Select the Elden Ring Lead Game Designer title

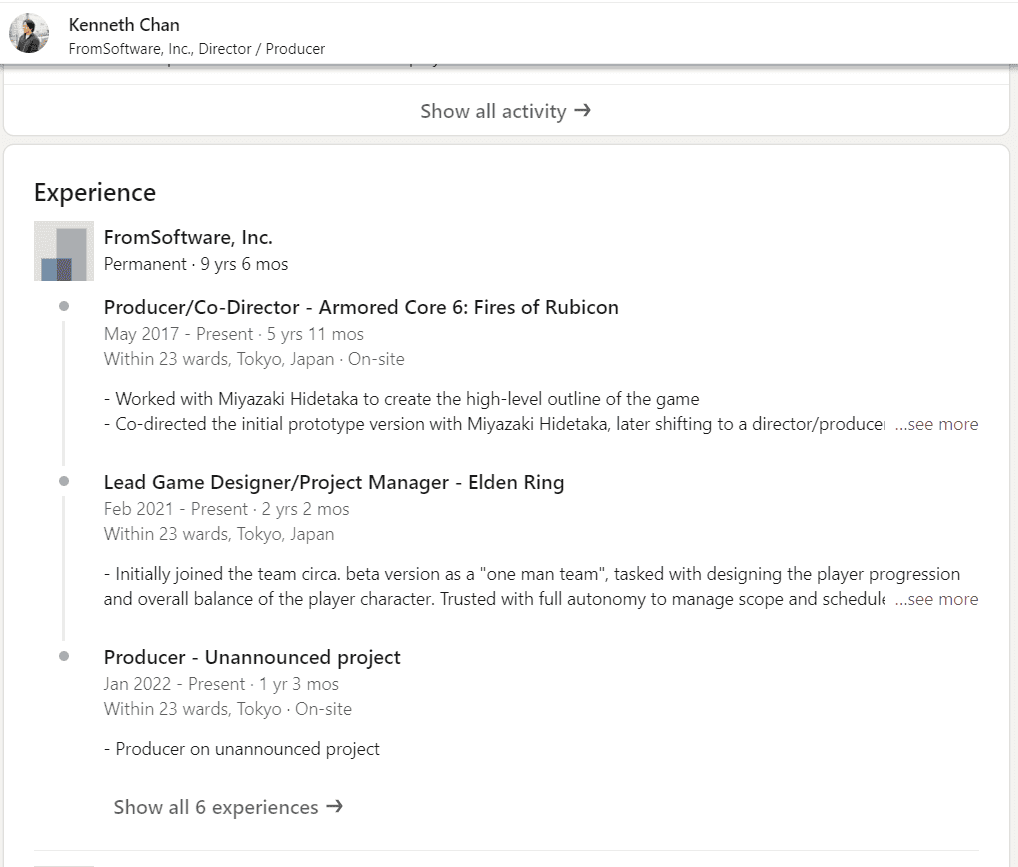tap(334, 482)
